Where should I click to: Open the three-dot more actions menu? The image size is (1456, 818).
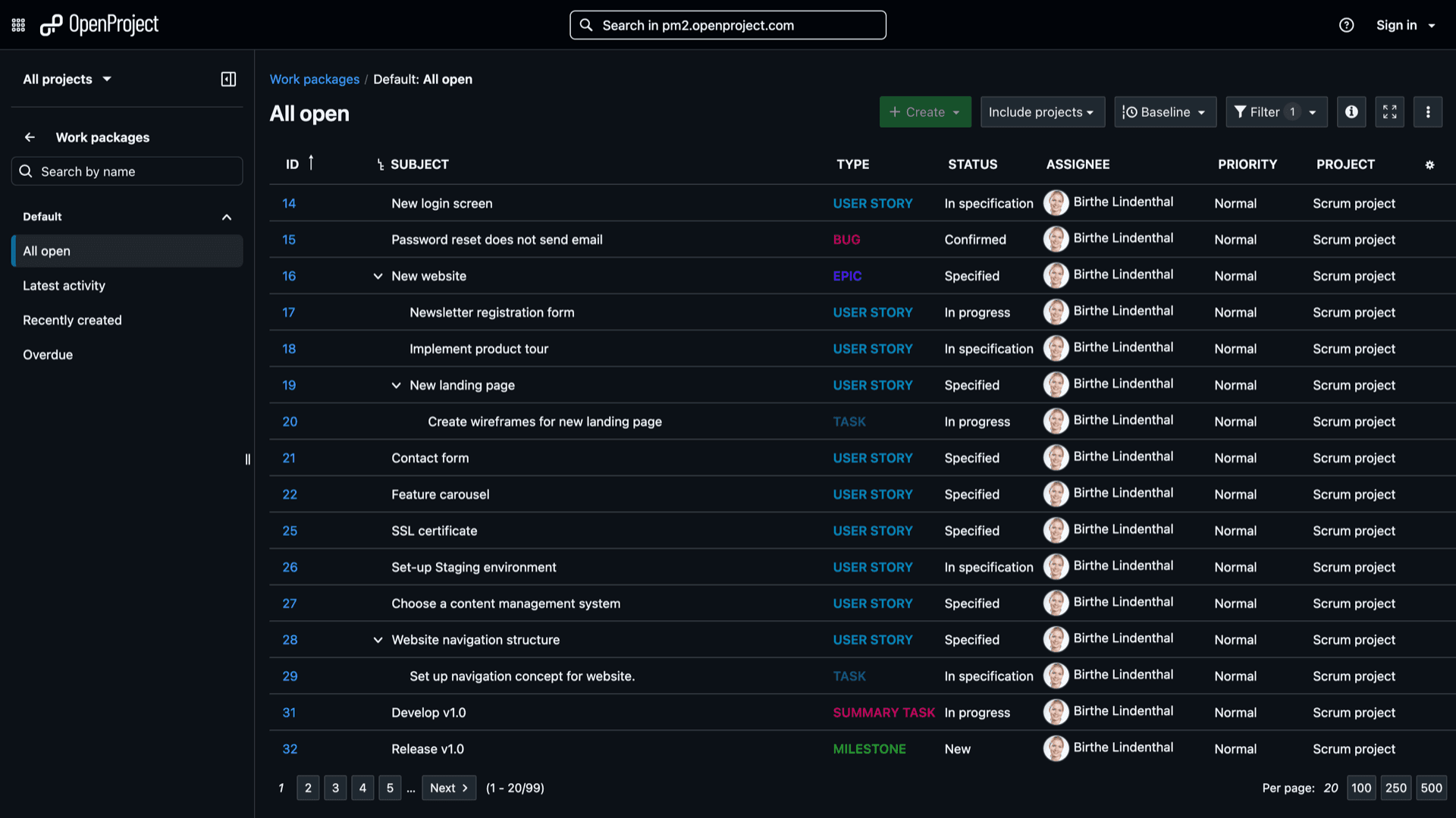point(1427,112)
